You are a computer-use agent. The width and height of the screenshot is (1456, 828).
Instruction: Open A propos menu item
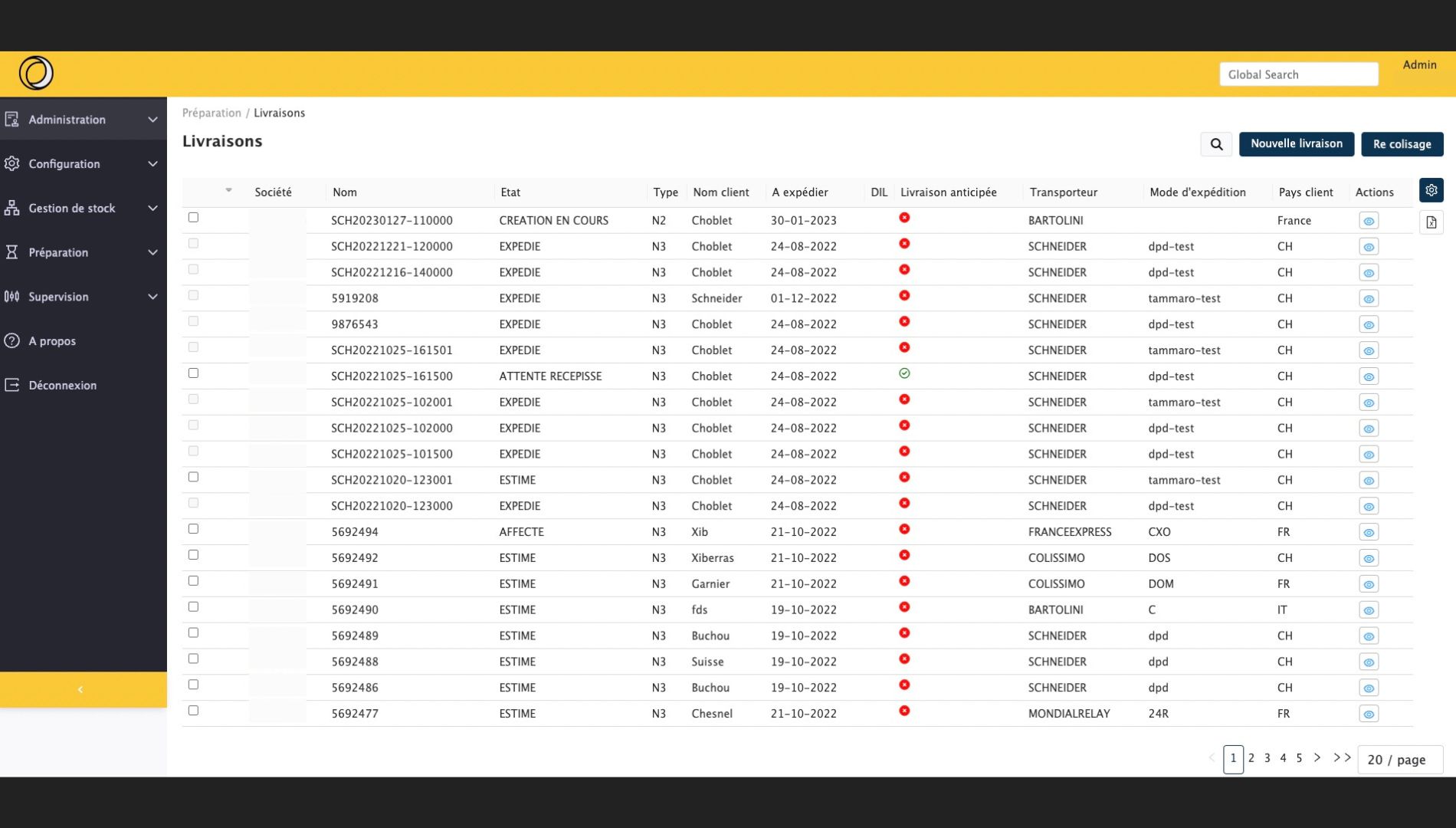(52, 341)
